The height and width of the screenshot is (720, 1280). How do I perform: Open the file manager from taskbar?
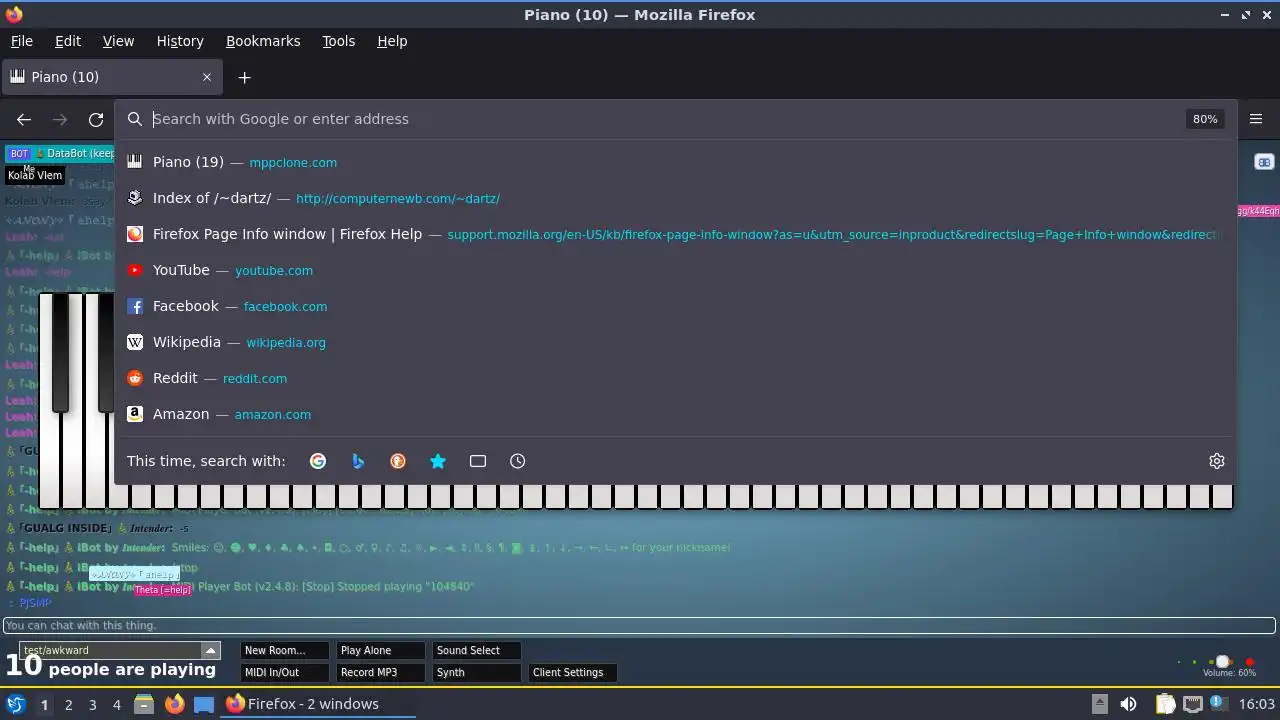(144, 704)
